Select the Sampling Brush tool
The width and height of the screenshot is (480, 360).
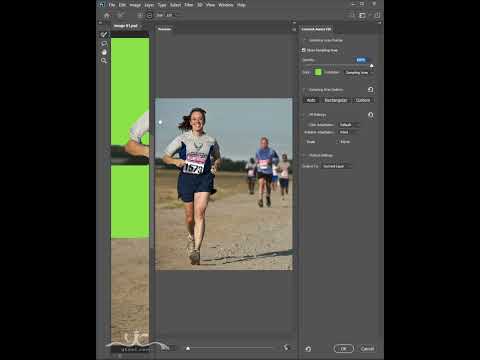tap(104, 34)
